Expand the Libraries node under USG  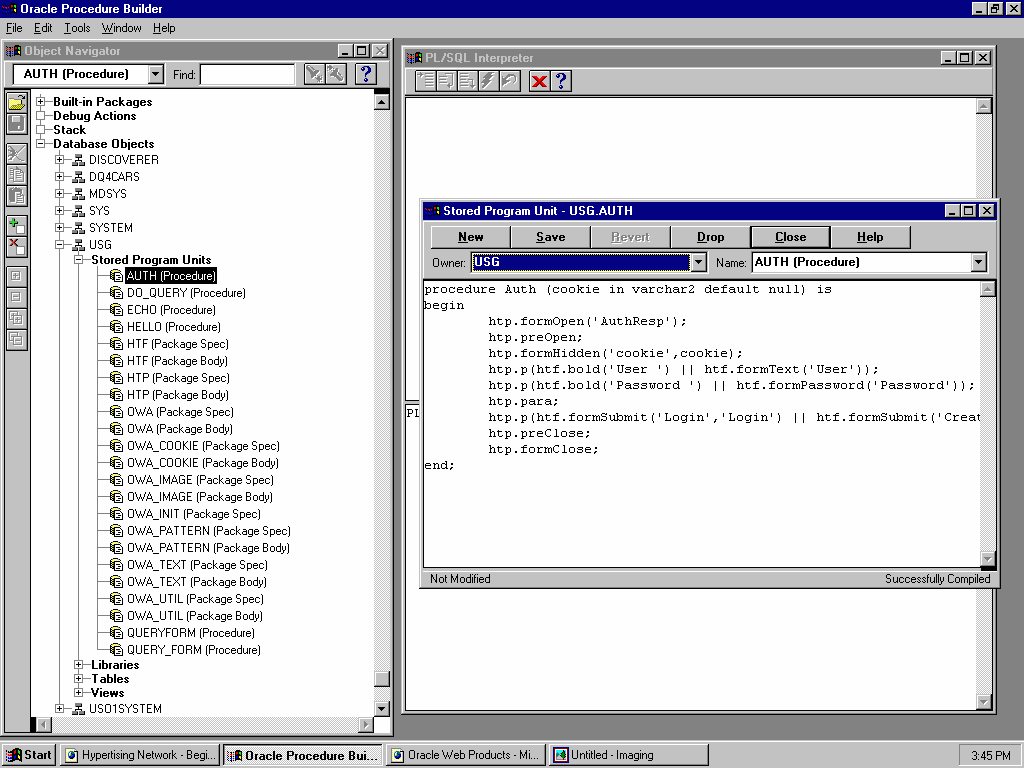[x=78, y=665]
